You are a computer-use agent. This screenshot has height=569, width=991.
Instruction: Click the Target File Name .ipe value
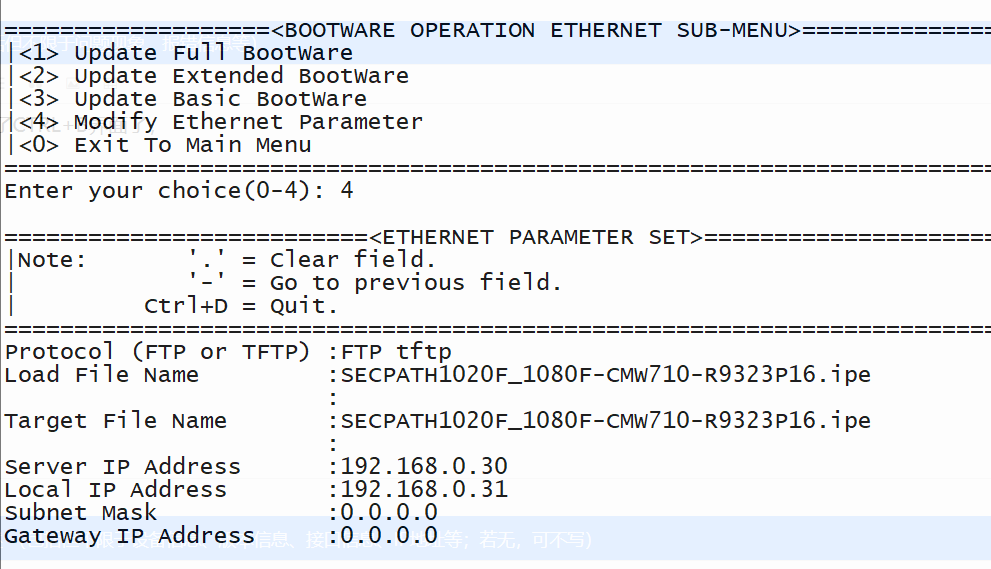click(605, 421)
